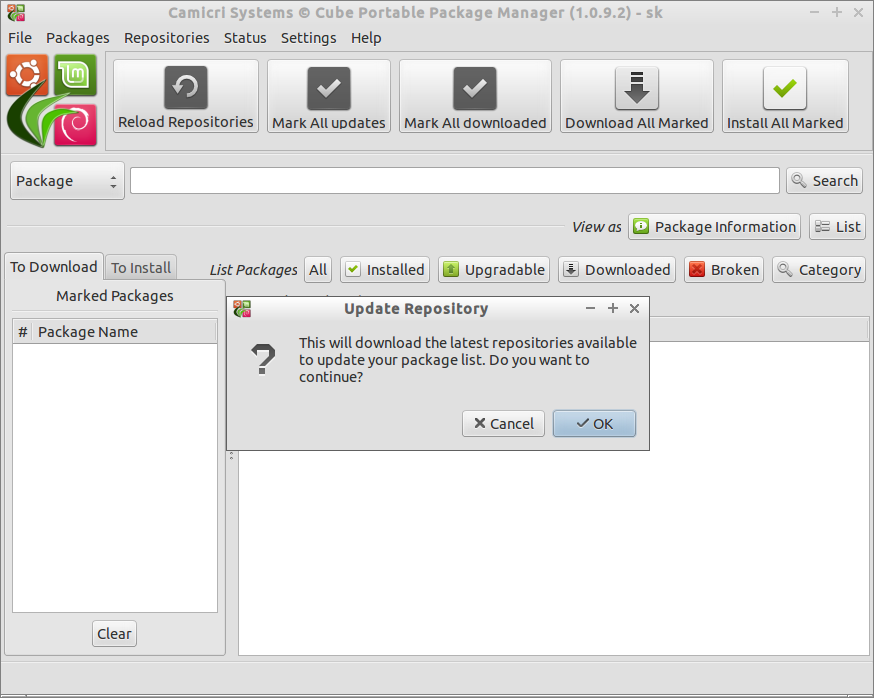
Task: Open the Category package filter
Action: tap(818, 269)
